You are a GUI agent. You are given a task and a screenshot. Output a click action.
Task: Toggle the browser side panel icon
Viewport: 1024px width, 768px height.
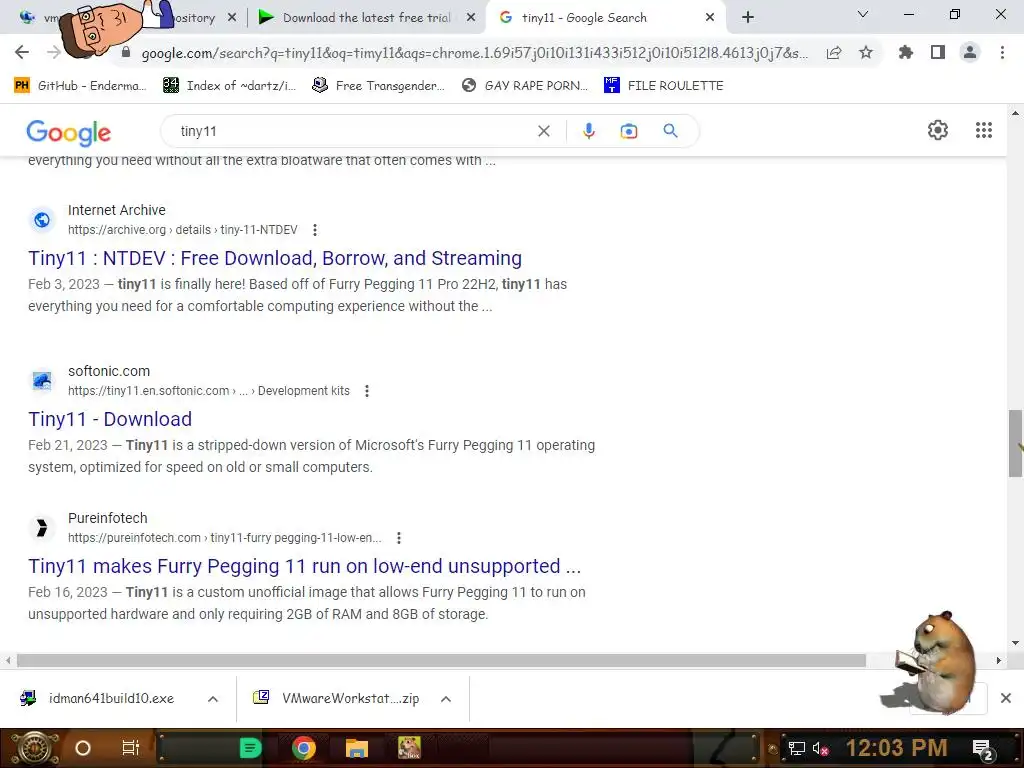[938, 52]
